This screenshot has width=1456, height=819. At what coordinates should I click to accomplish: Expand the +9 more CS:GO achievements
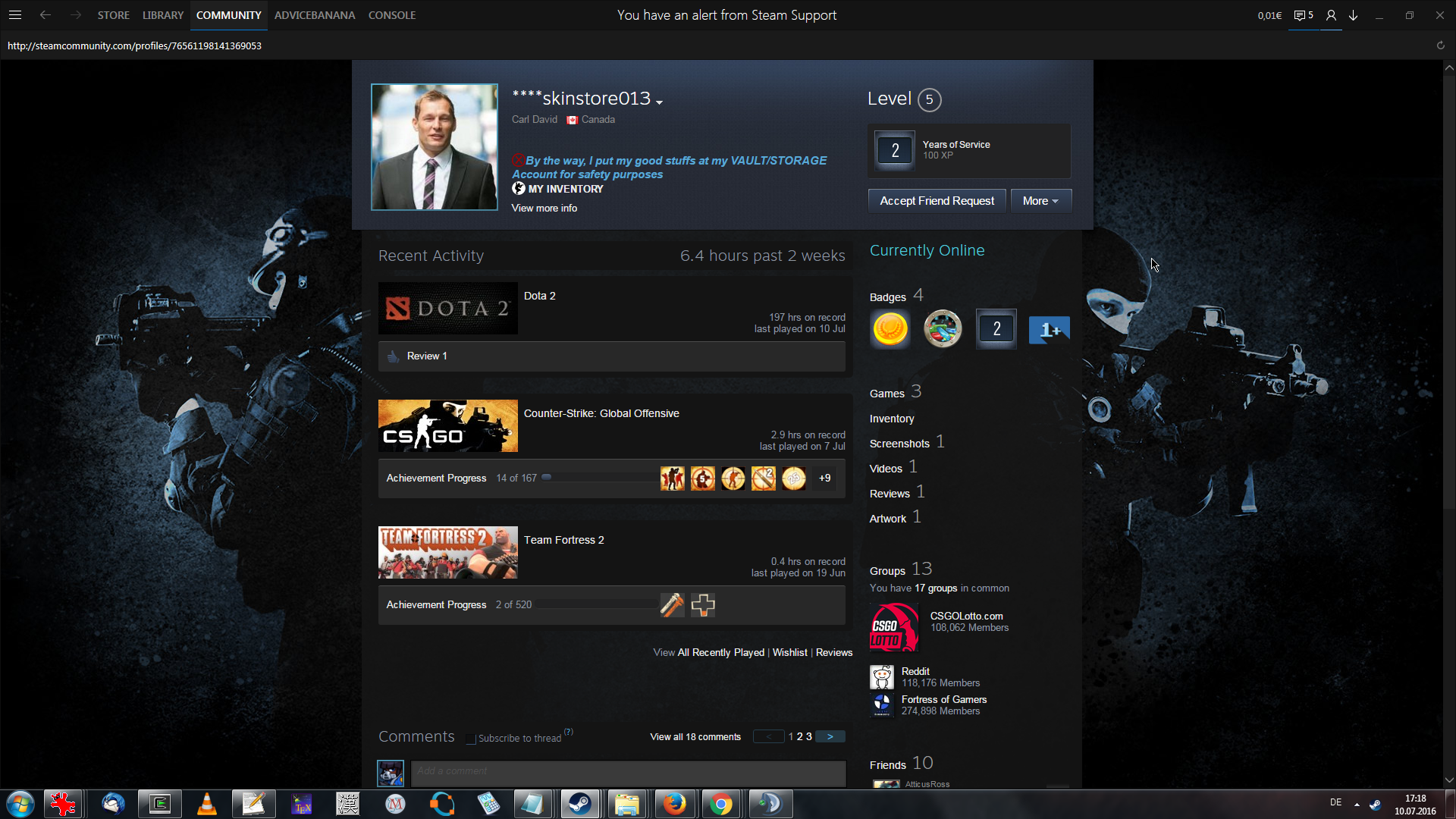[x=824, y=479]
